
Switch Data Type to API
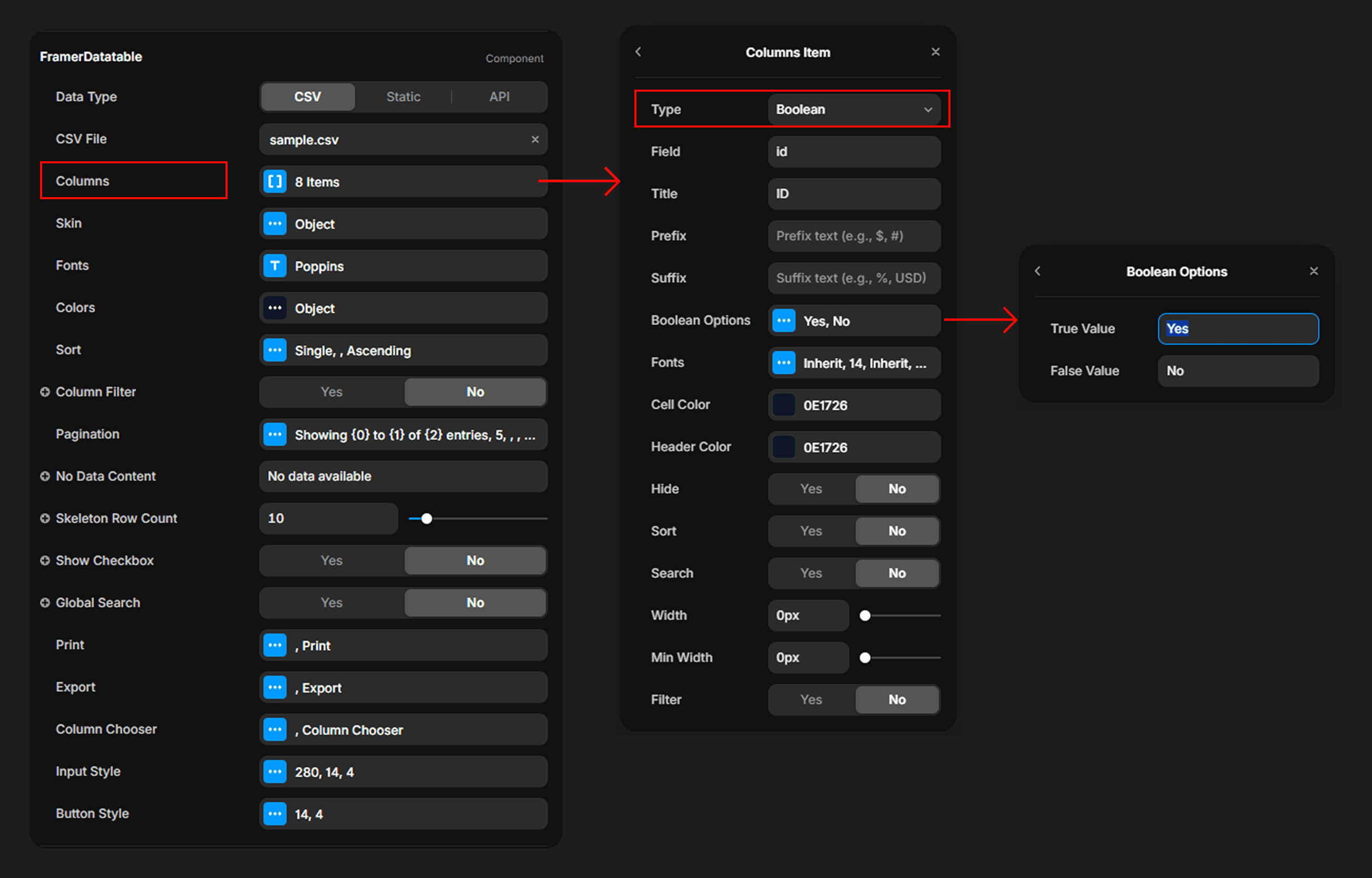(x=499, y=97)
